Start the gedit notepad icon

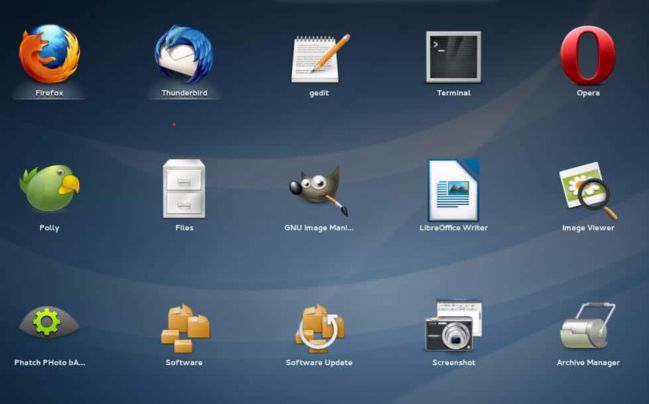(320, 58)
